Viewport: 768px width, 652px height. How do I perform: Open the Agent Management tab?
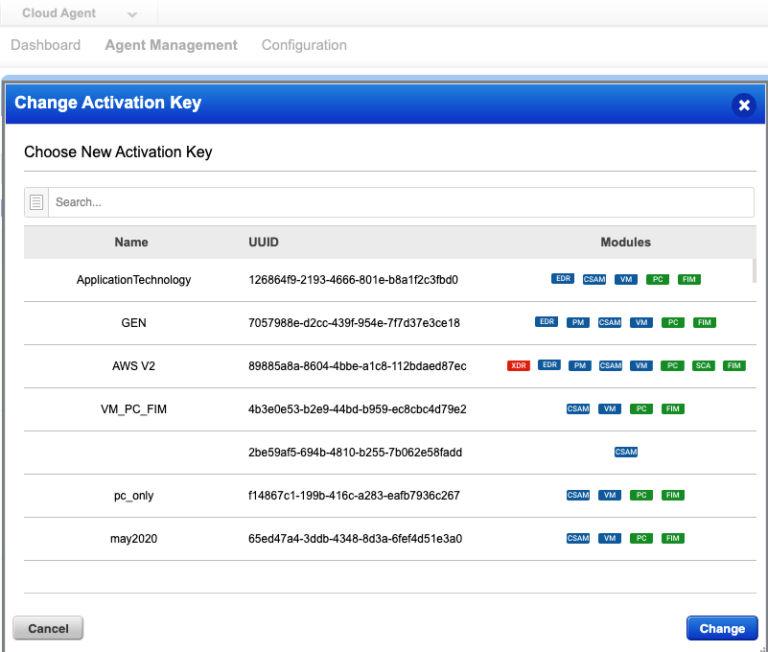coord(171,45)
